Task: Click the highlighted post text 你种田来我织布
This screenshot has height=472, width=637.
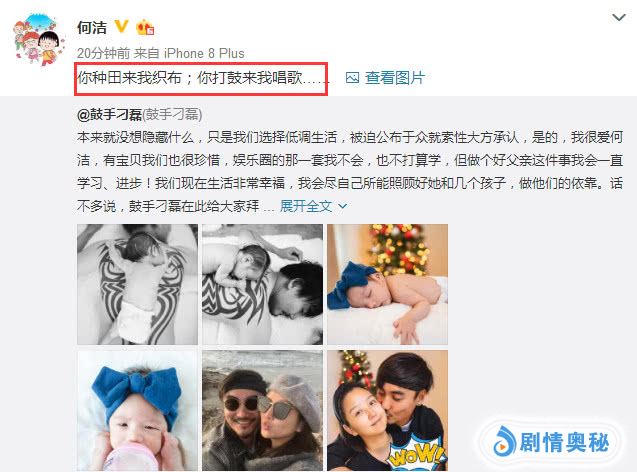Action: (x=130, y=78)
